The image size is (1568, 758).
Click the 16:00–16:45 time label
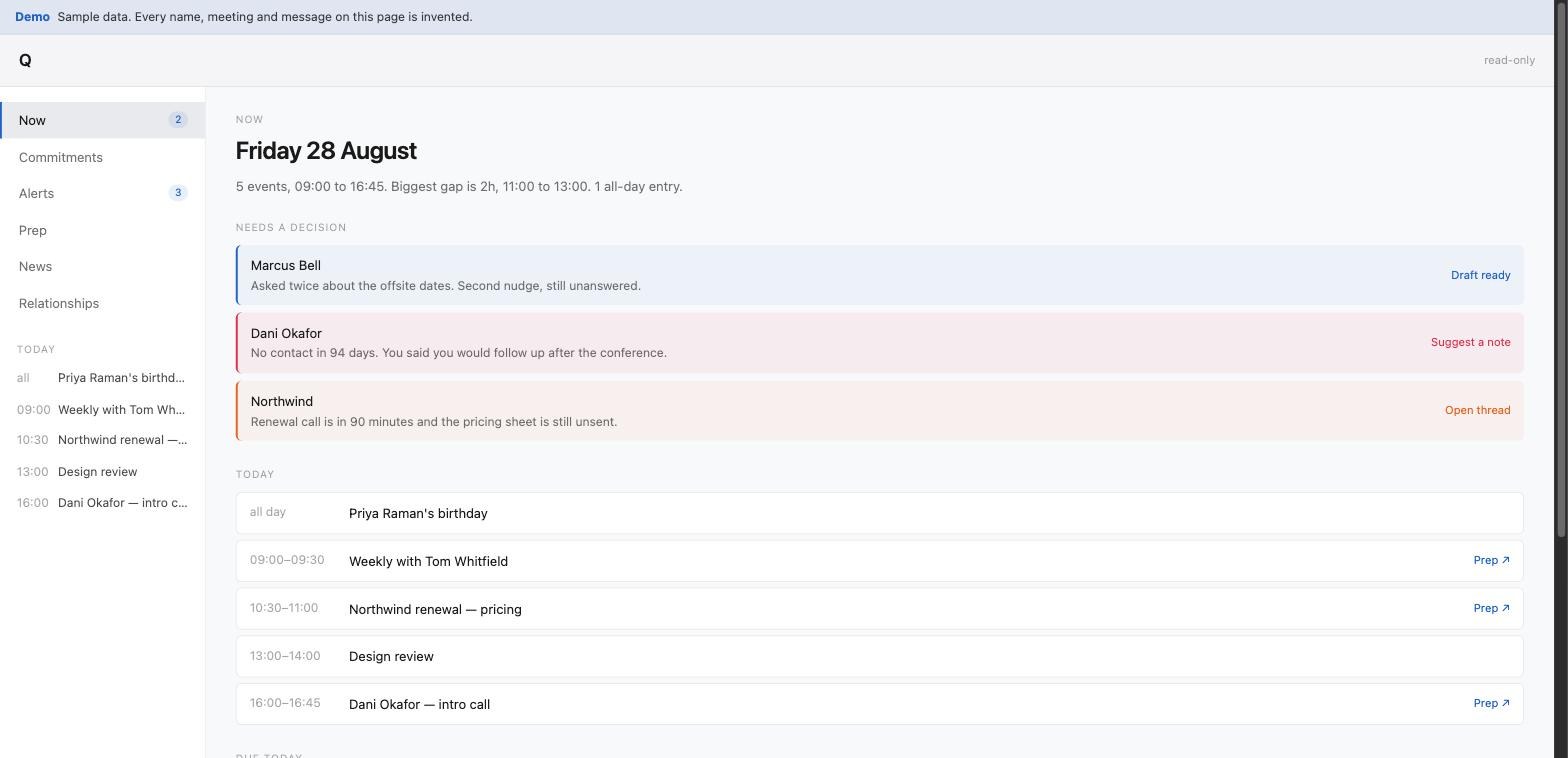coord(285,703)
